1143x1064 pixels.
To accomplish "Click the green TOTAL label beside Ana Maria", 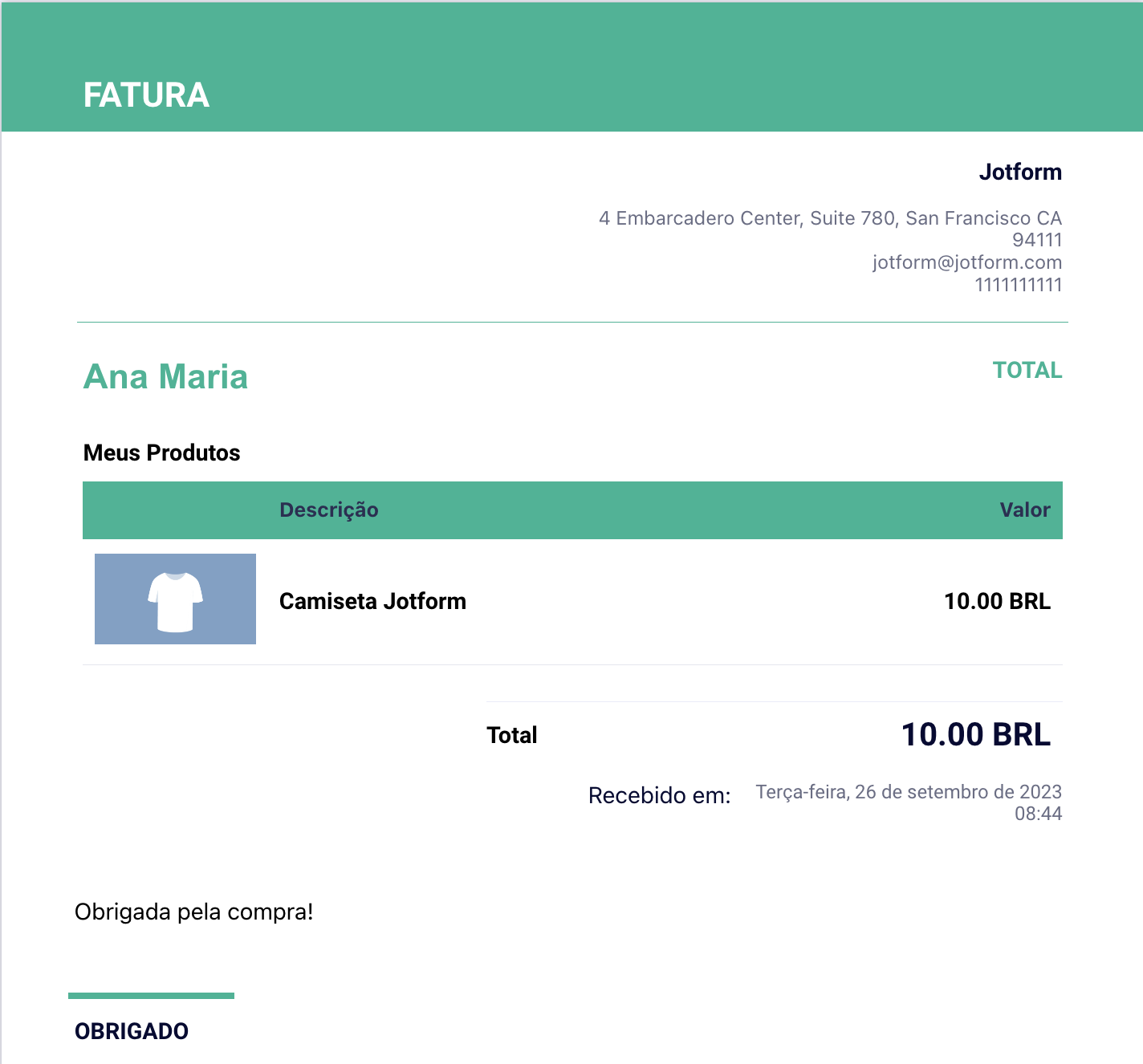I will tap(1027, 371).
